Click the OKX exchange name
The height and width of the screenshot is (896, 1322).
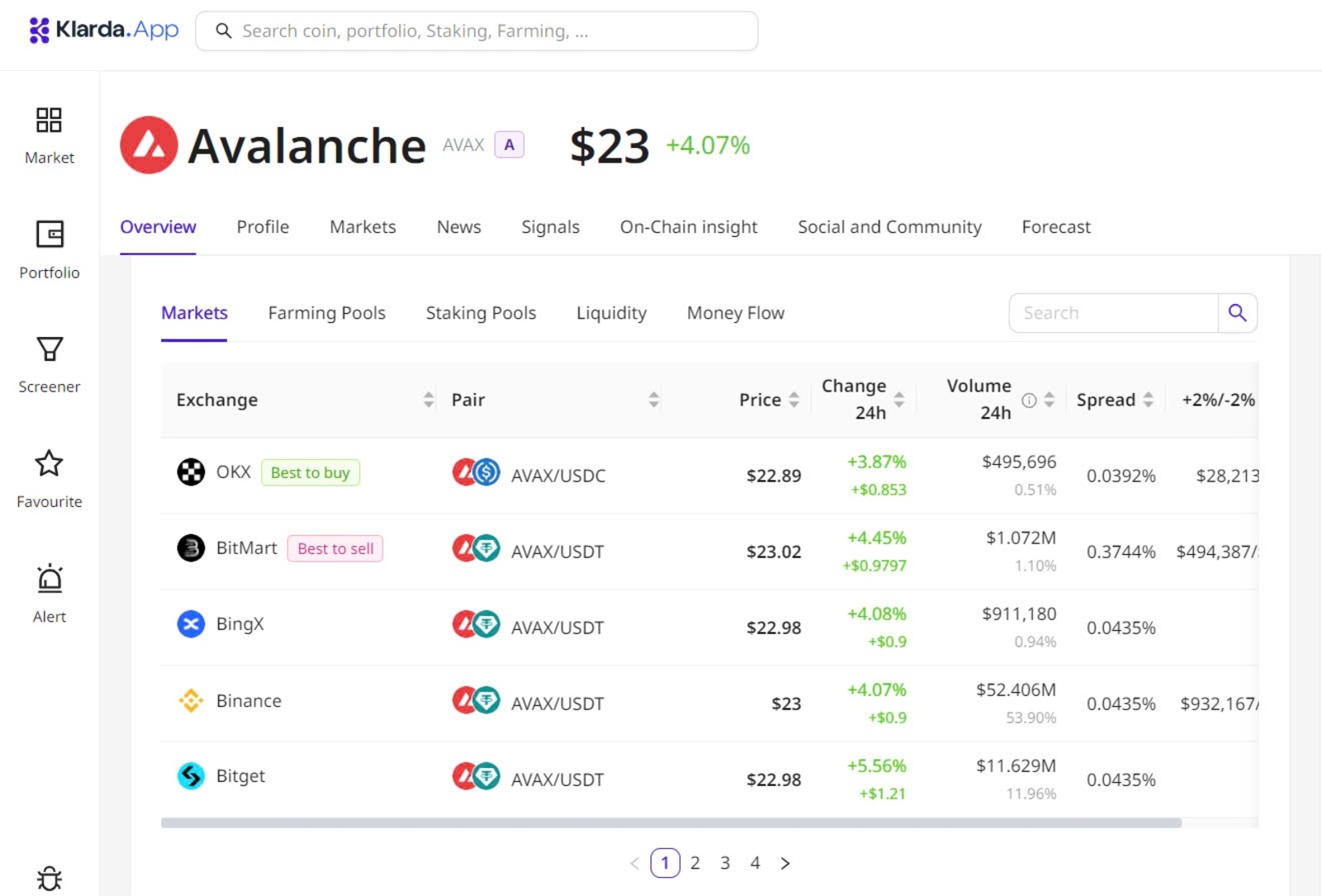233,472
